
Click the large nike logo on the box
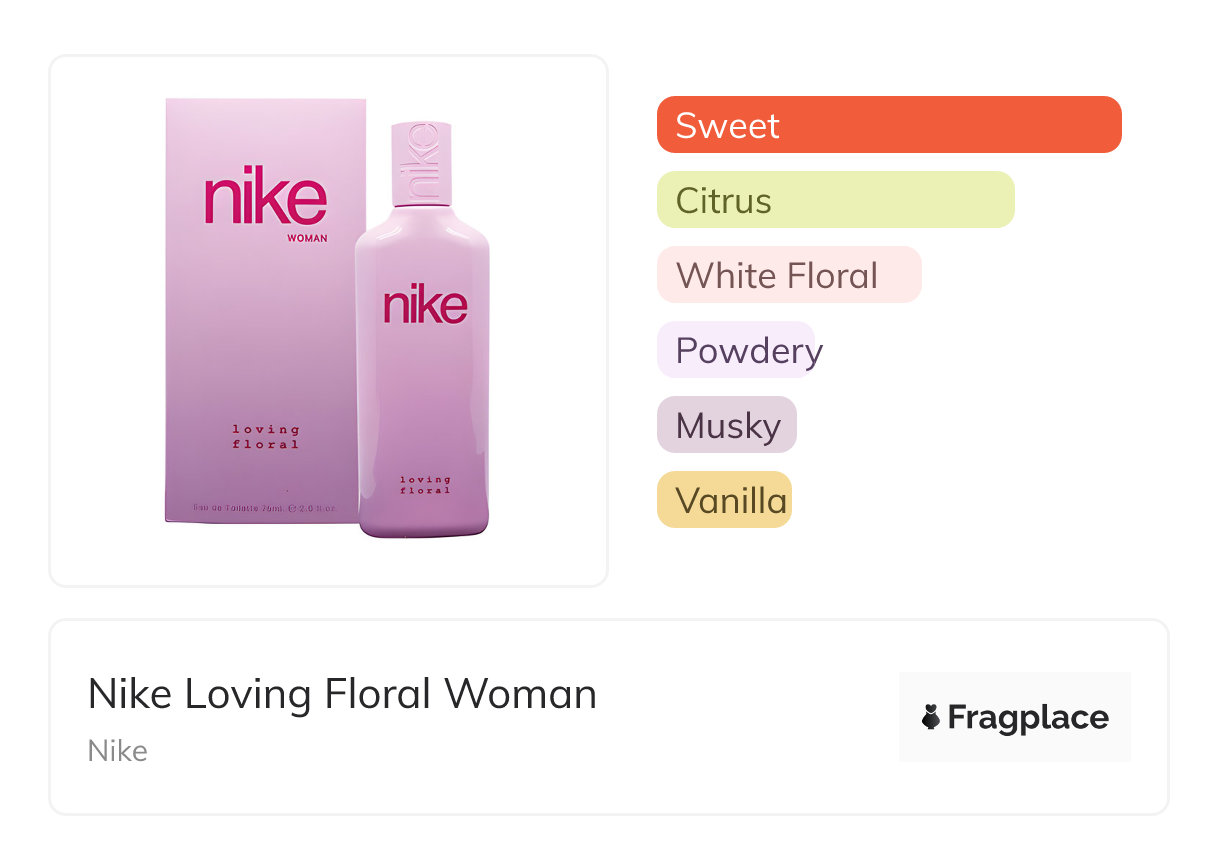(265, 200)
